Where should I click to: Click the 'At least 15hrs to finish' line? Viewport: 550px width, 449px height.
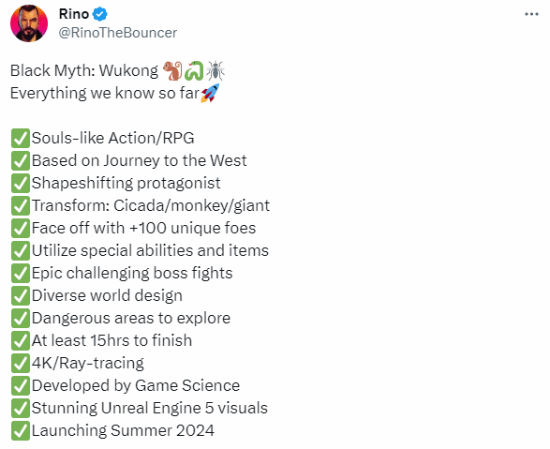coord(112,341)
